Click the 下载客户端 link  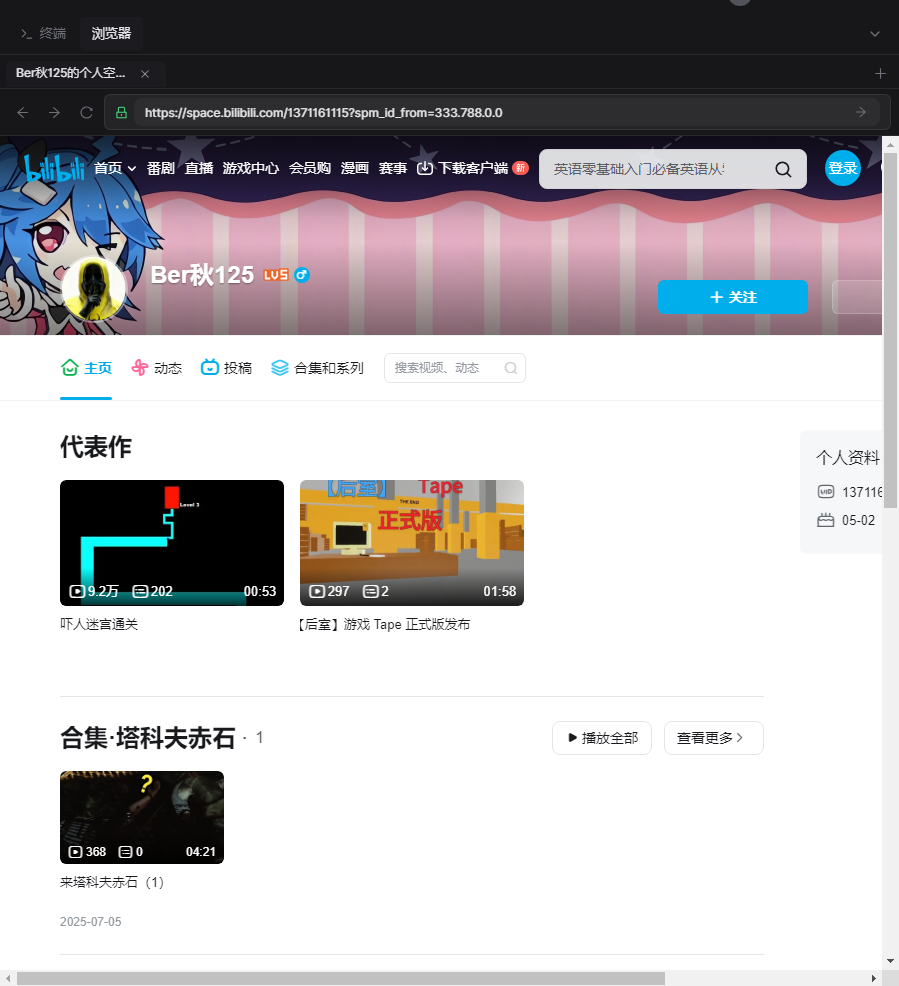[x=473, y=168]
